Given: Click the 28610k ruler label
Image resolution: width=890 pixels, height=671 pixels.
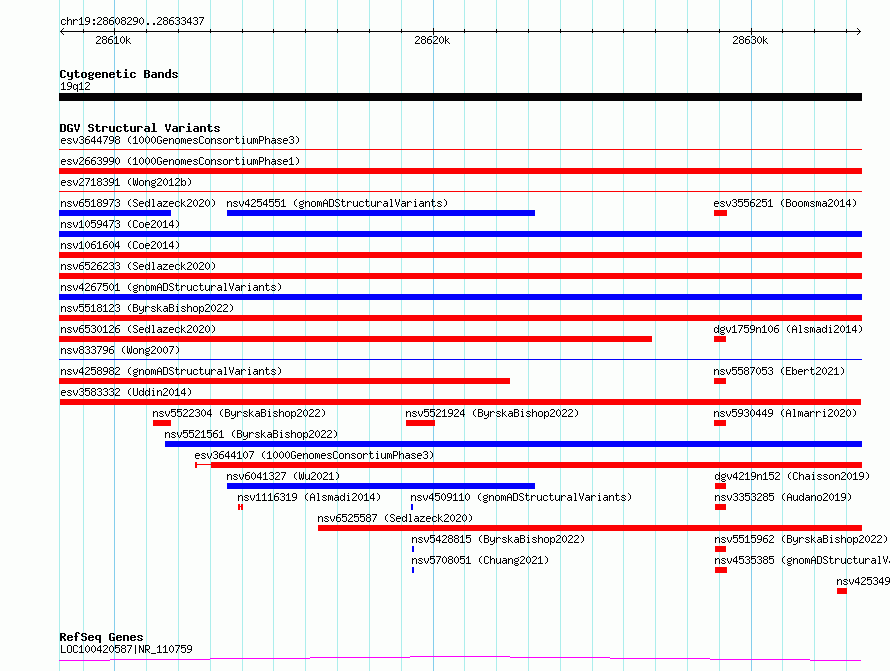Looking at the screenshot, I should pyautogui.click(x=113, y=40).
